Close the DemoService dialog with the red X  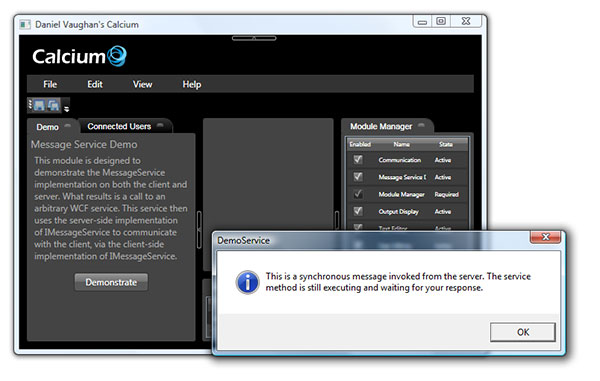pos(546,237)
